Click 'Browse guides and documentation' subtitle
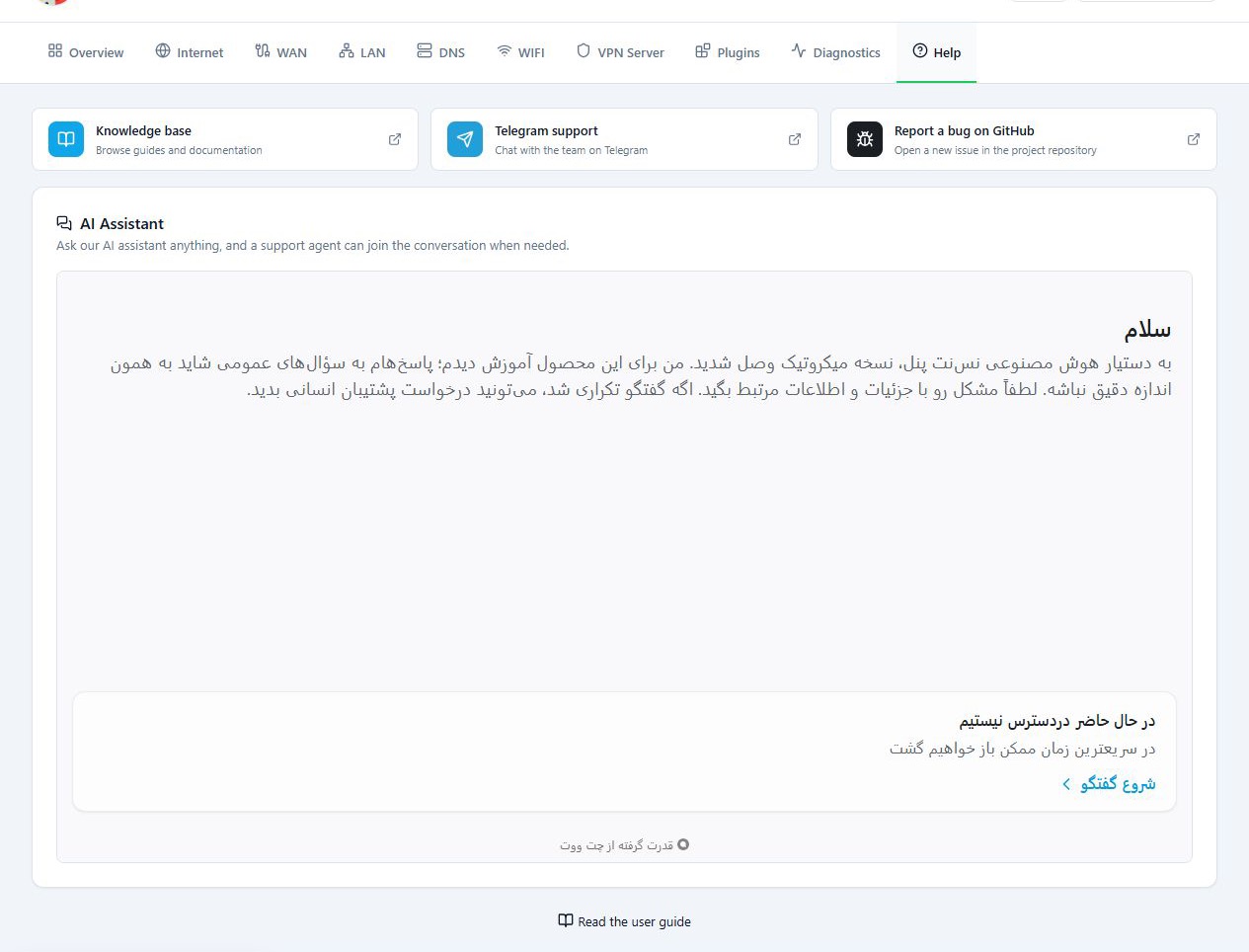This screenshot has height=952, width=1249. click(x=179, y=150)
